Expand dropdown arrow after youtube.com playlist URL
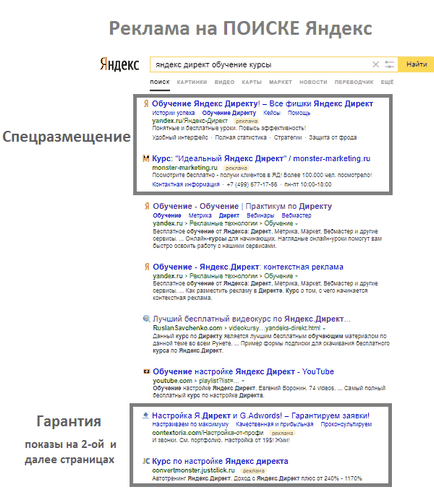The image size is (434, 490). point(243,381)
